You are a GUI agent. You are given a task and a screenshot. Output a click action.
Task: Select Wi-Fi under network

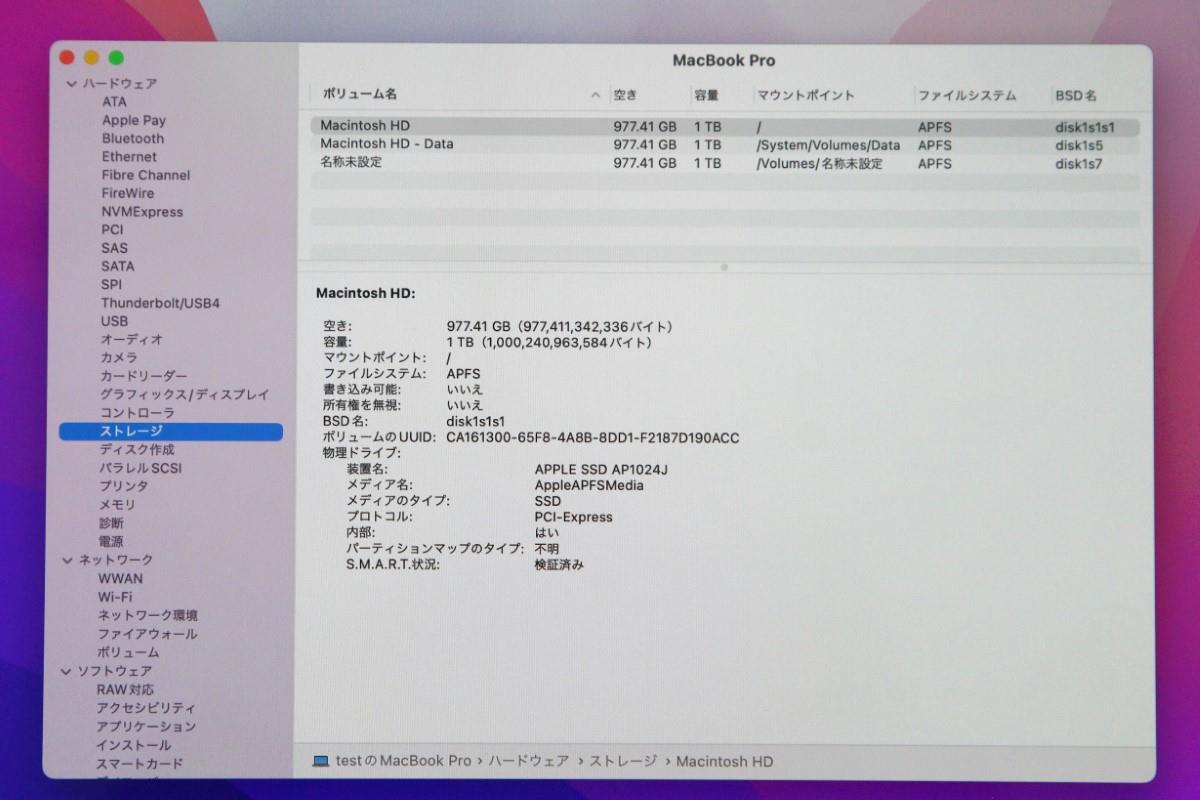[115, 597]
